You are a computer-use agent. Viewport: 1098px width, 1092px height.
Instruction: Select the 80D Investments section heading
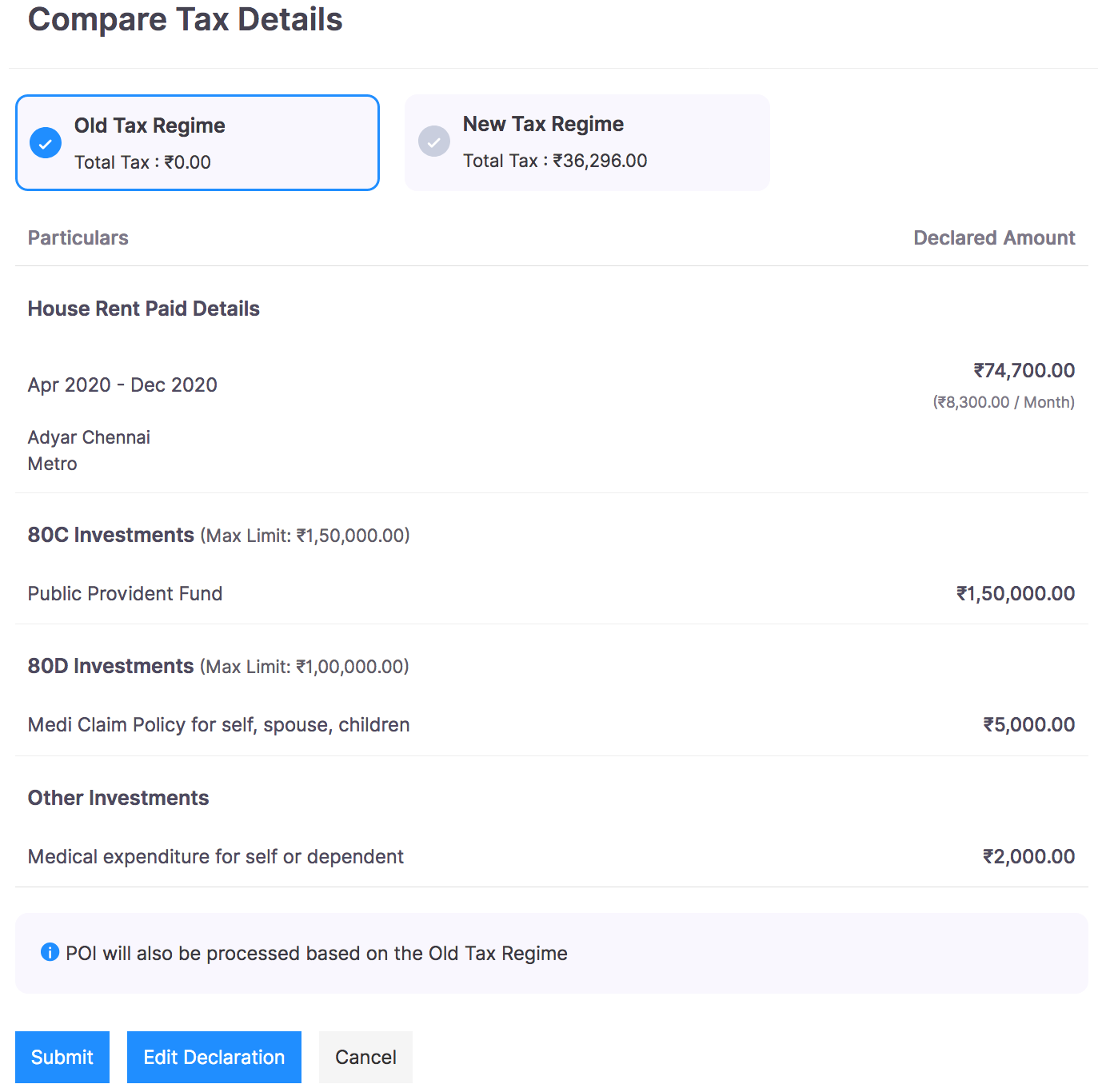click(111, 666)
